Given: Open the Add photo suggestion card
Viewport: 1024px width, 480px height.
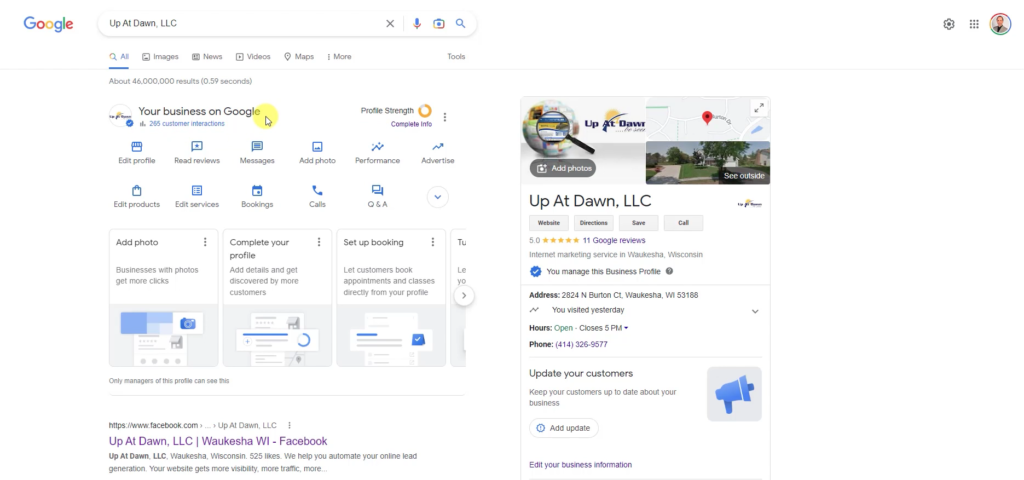Looking at the screenshot, I should pyautogui.click(x=163, y=298).
